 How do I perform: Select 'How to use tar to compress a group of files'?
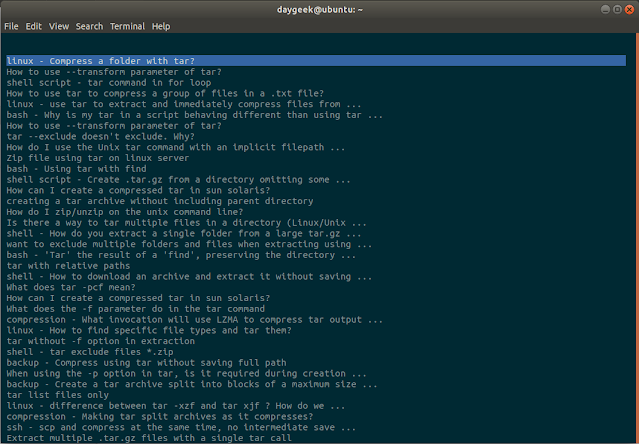(165, 93)
